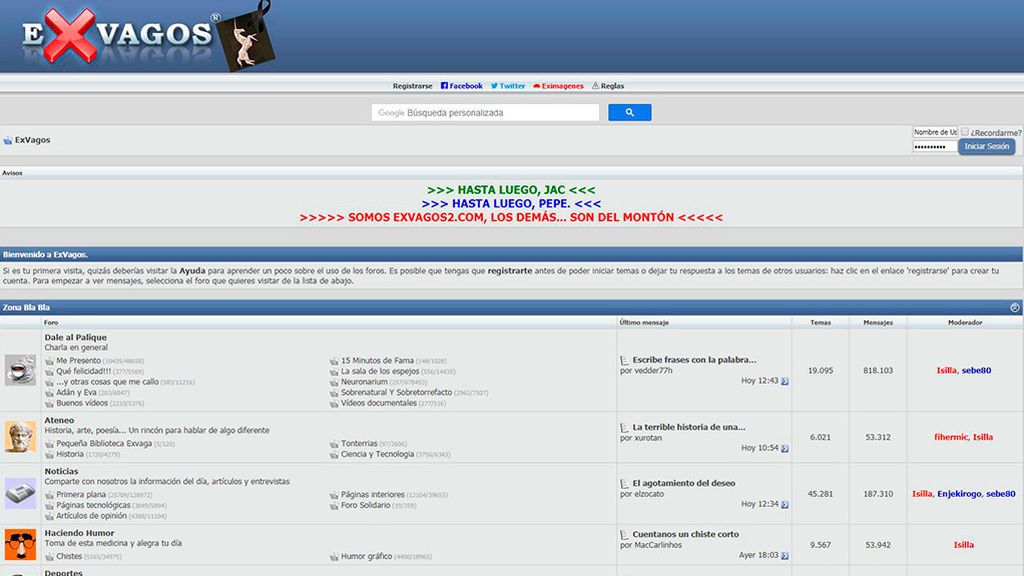Screen dimensions: 1024x576
Task: Open the Haciendo Humor forum
Action: point(79,533)
